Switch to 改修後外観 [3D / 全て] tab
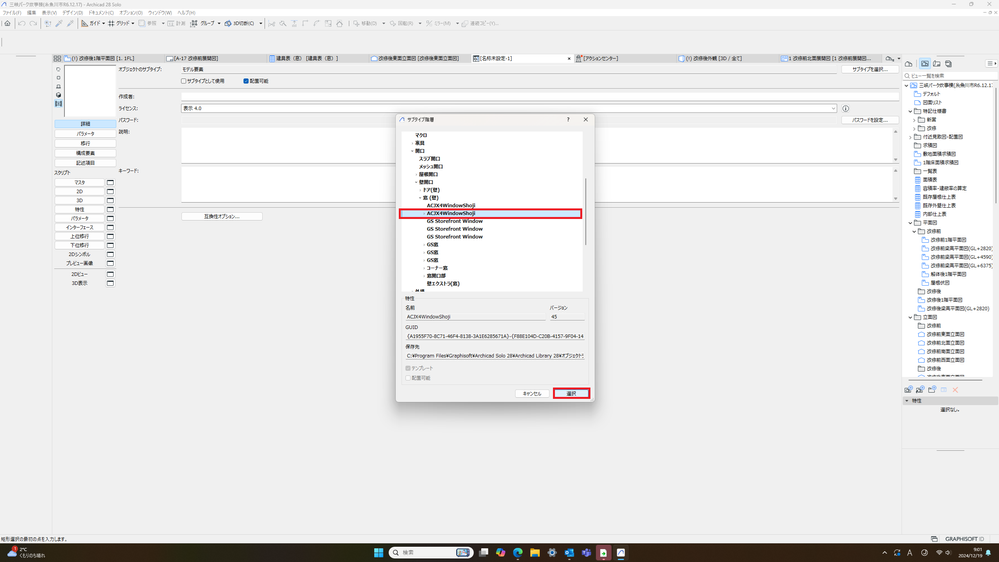Viewport: 999px width, 562px height. click(x=727, y=58)
